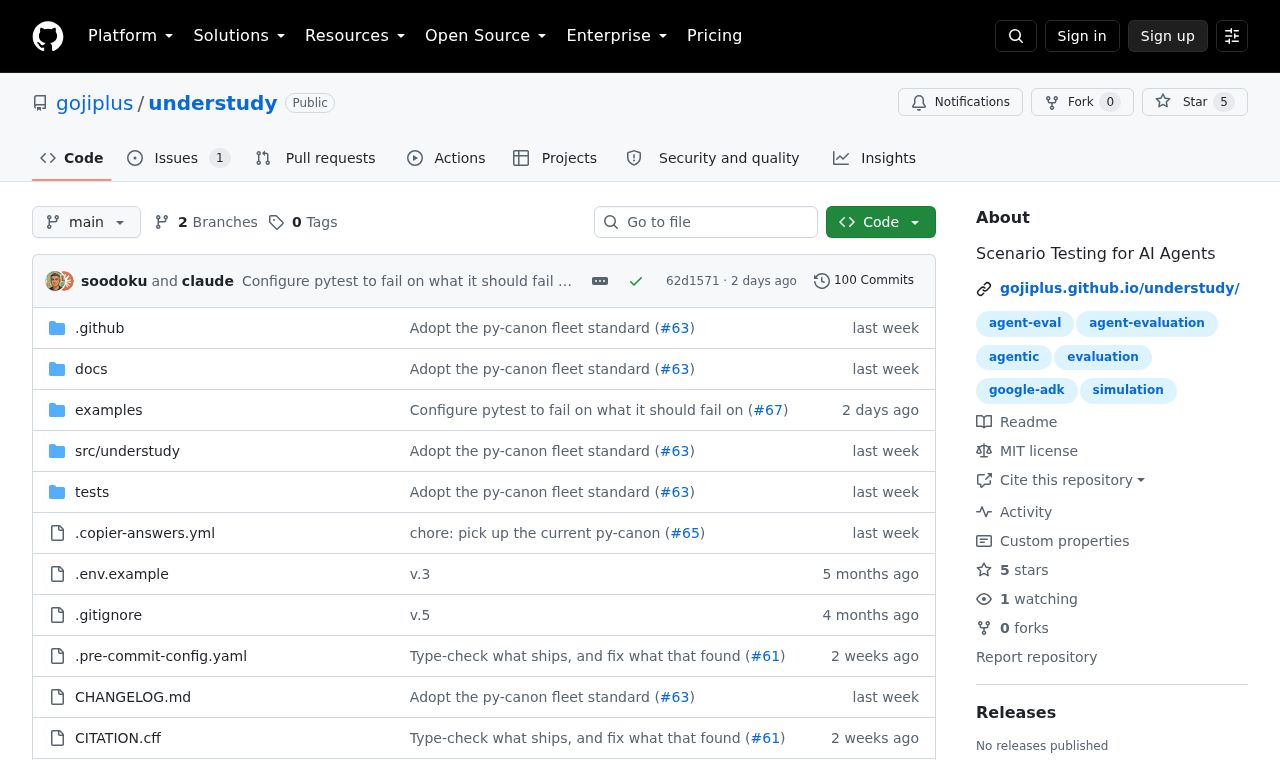Click the Custom properties icon
The height and width of the screenshot is (760, 1280).
pos(984,541)
